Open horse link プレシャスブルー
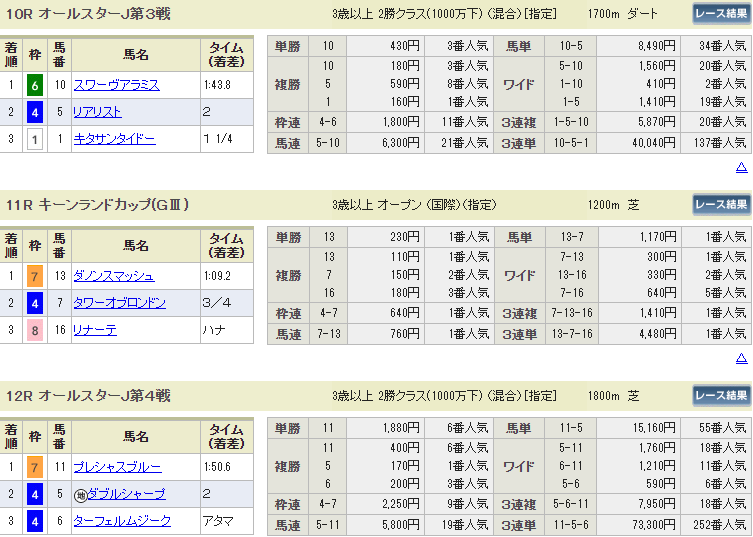Screen dimensions: 753x537 click(x=117, y=467)
